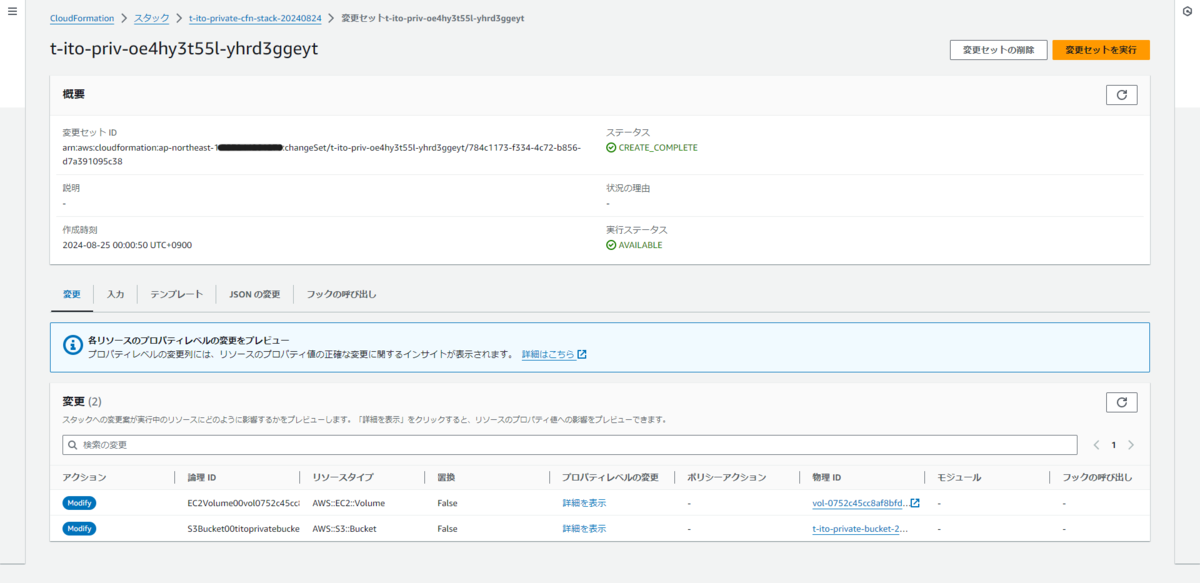1200x583 pixels.
Task: Go to the next page of changes
Action: [1131, 445]
